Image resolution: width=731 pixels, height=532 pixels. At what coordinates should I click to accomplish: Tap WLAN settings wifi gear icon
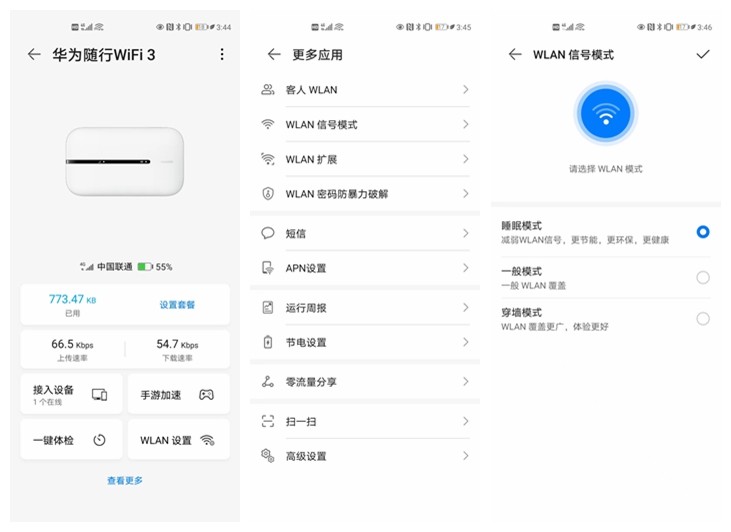(x=207, y=440)
